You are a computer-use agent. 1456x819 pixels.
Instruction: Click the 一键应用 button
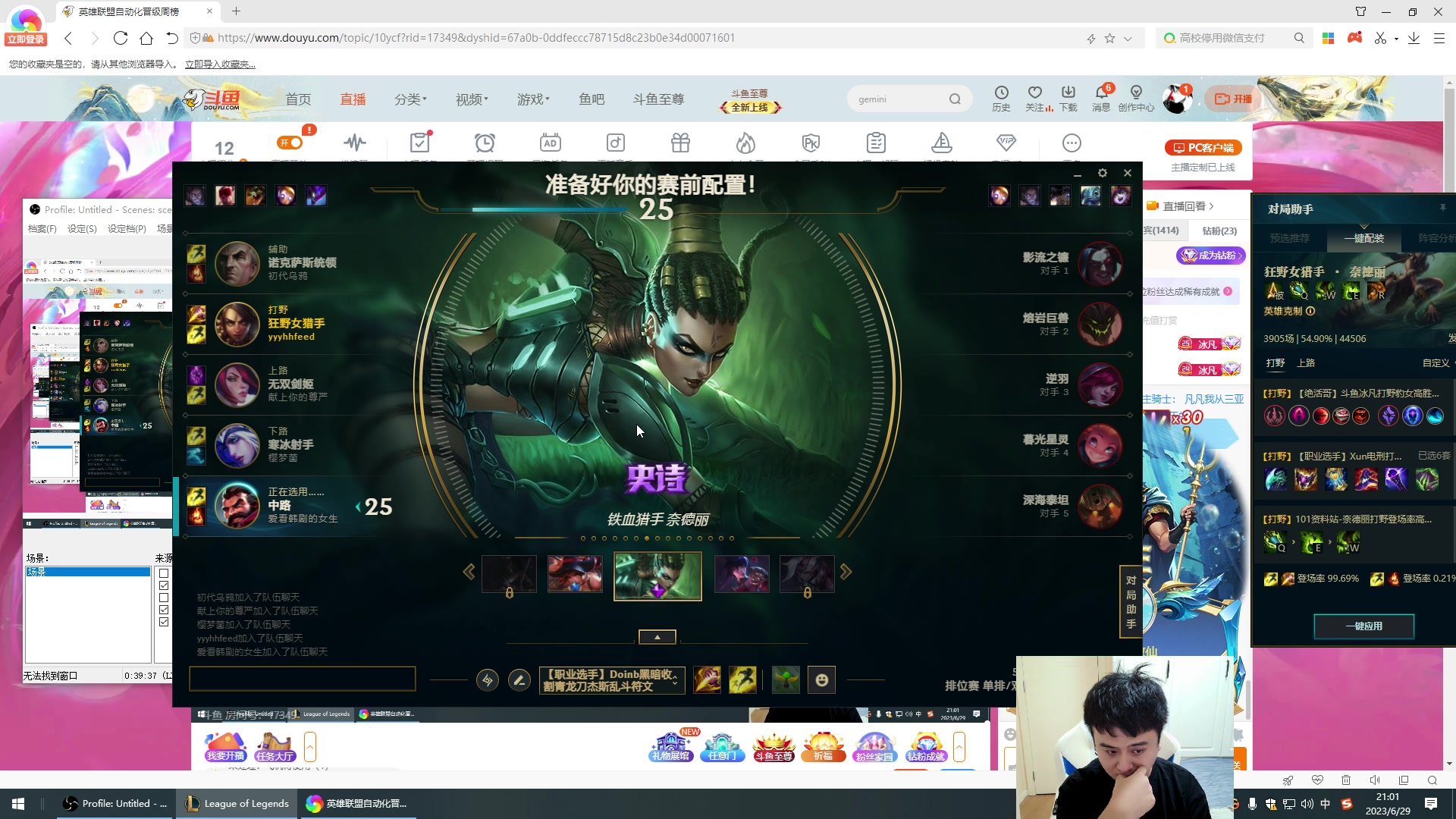(1363, 626)
